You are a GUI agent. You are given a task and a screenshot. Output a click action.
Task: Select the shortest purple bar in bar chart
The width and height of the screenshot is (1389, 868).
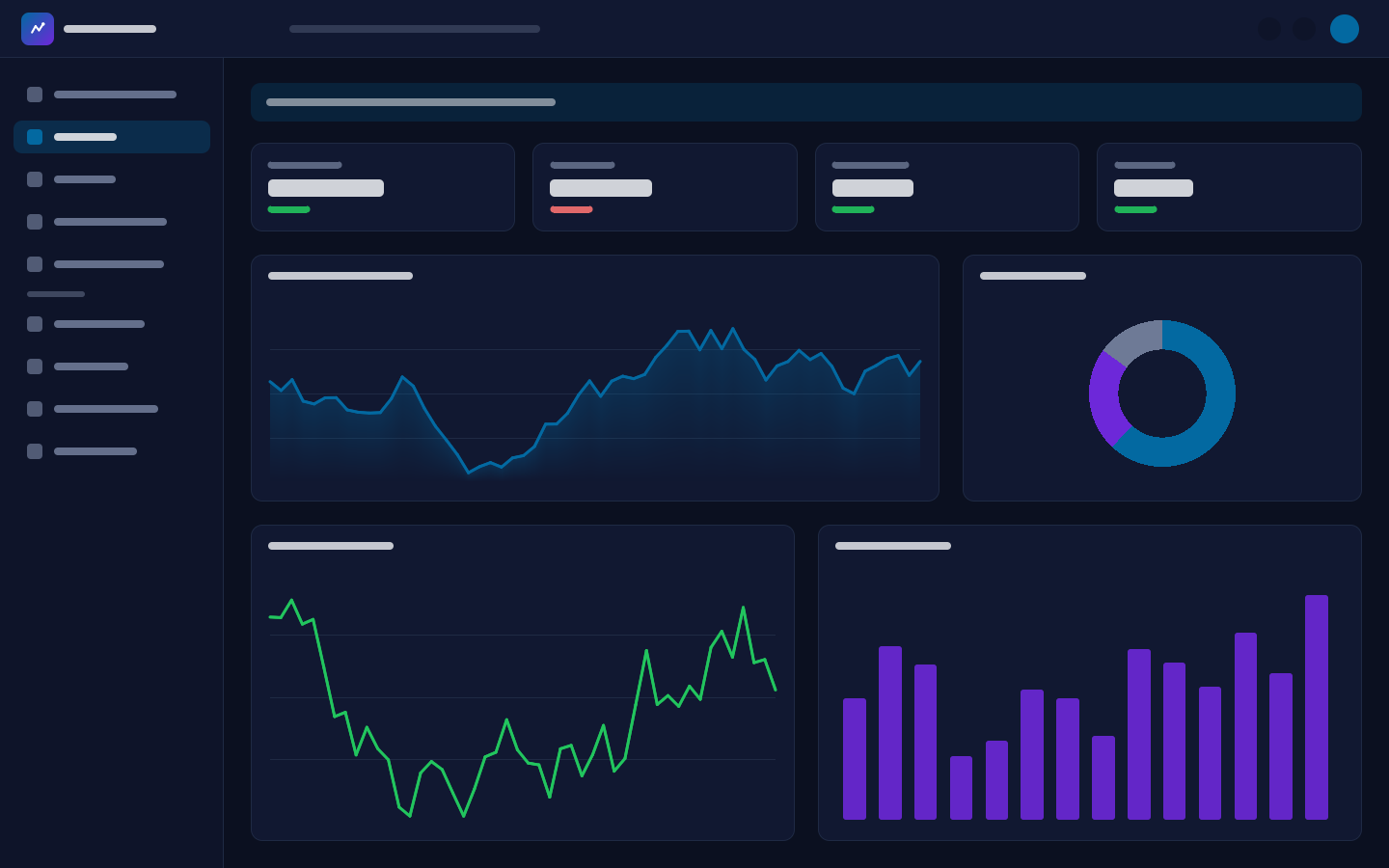point(961,788)
